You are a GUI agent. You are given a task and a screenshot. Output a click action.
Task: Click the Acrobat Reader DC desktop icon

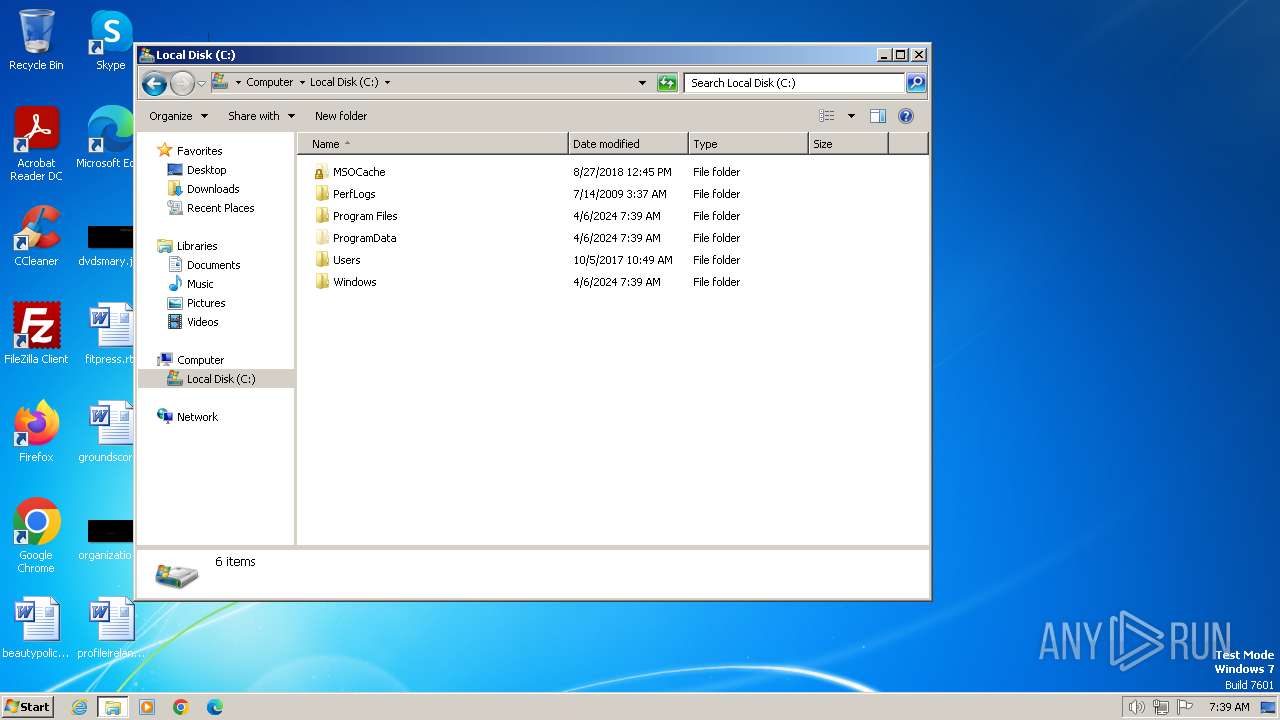point(36,144)
